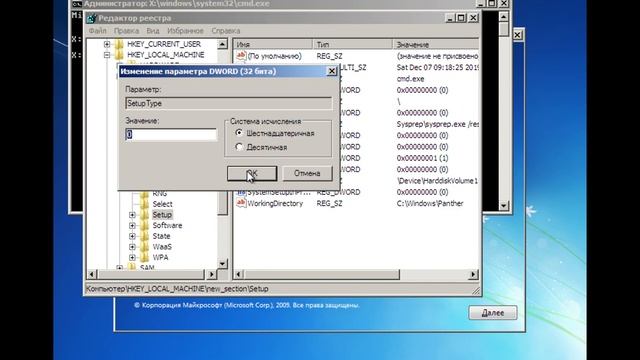Expand the Setup key node
The image size is (640, 360).
(132, 215)
